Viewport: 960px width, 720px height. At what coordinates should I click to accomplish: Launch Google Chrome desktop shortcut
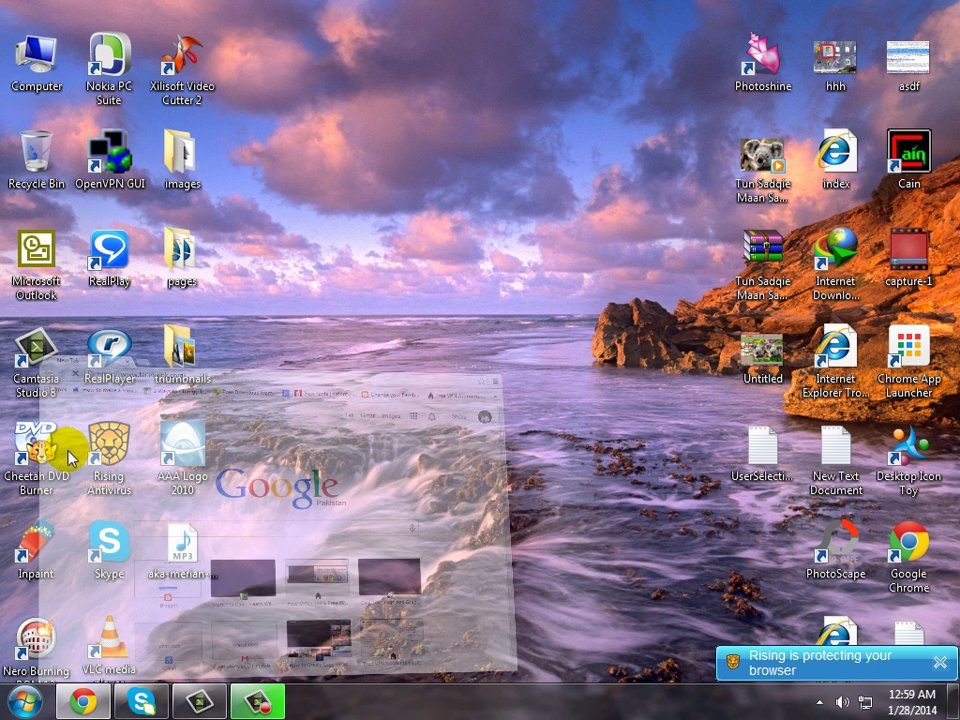[x=909, y=557]
